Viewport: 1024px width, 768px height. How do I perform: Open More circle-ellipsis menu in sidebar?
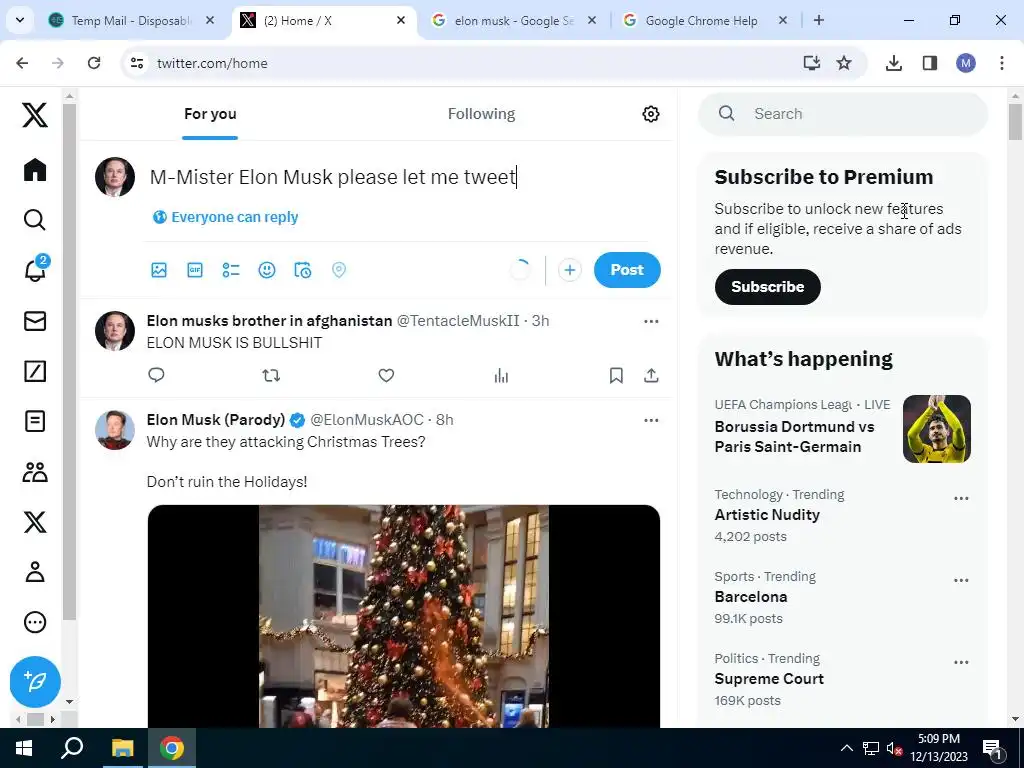point(35,622)
